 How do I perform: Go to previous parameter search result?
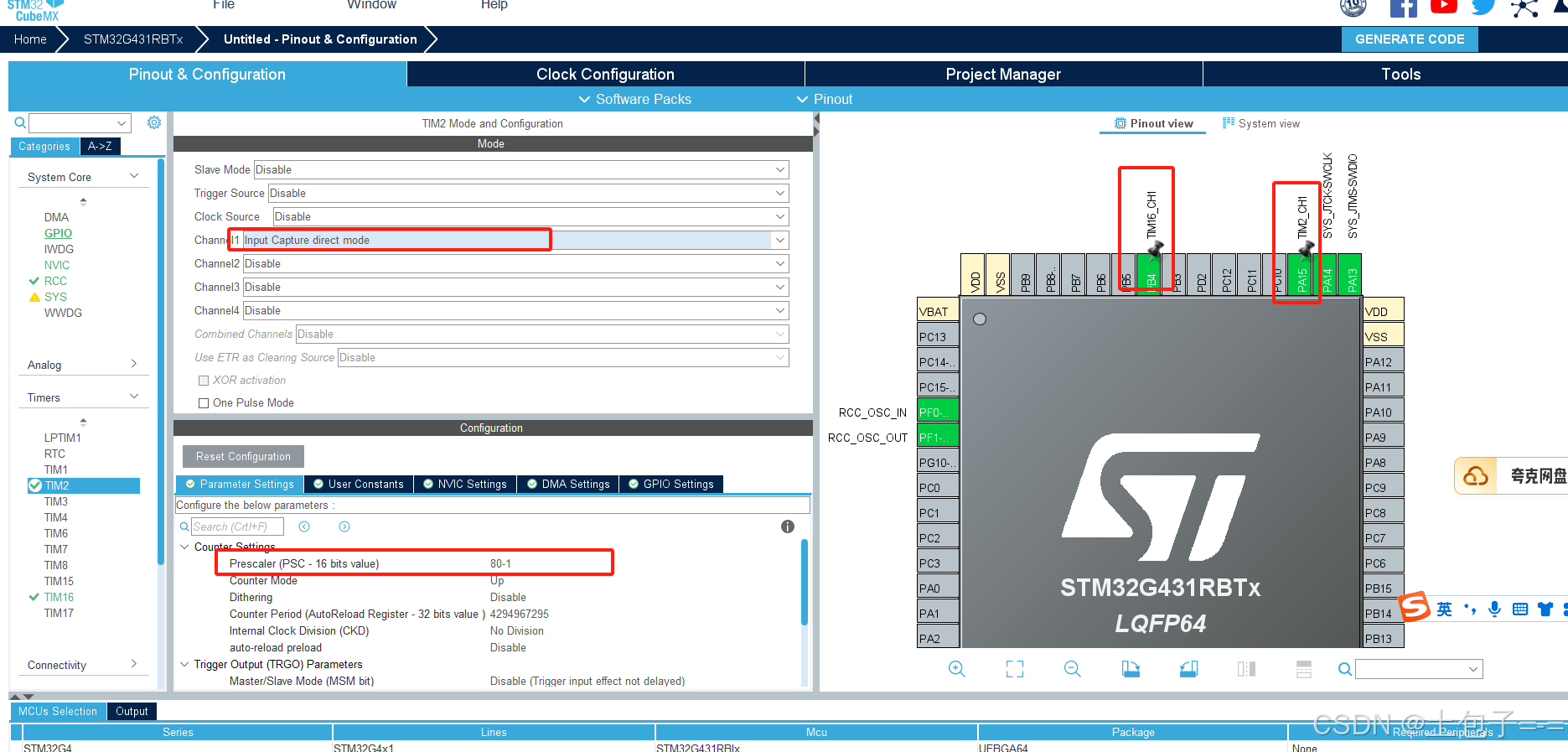[x=304, y=526]
